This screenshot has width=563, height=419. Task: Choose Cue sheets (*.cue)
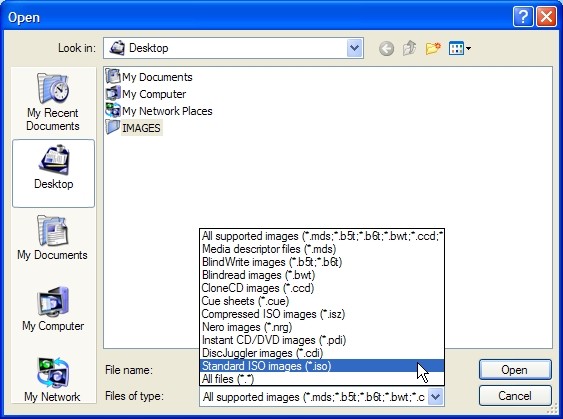[x=322, y=301]
